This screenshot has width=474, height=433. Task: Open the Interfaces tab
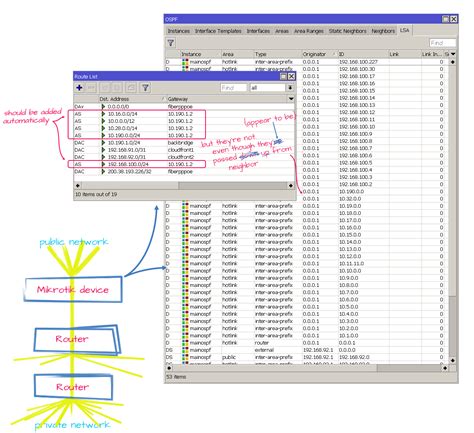(258, 31)
